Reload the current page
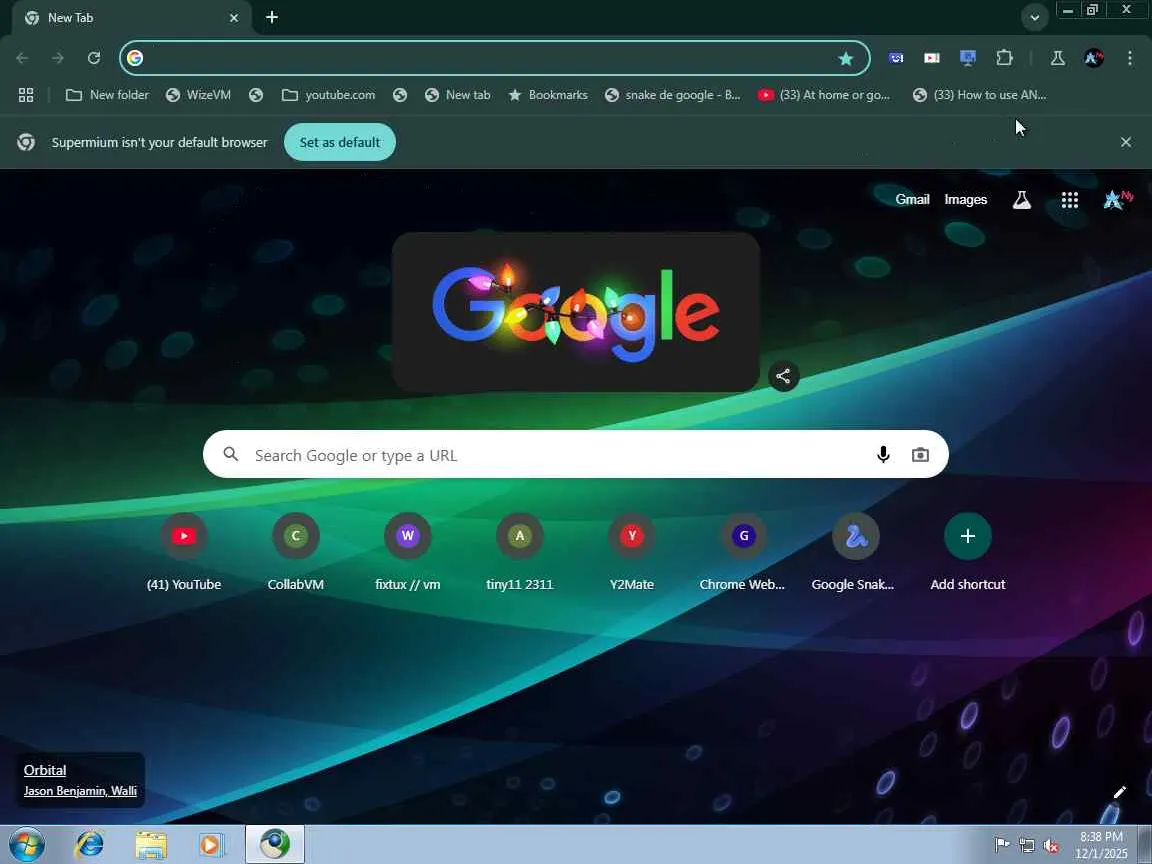The height and width of the screenshot is (864, 1152). point(94,58)
